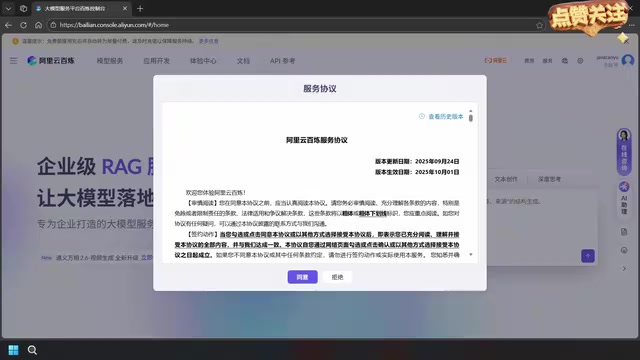The height and width of the screenshot is (360, 640).
Task: Switch to the 文本创作 tab
Action: 506,179
